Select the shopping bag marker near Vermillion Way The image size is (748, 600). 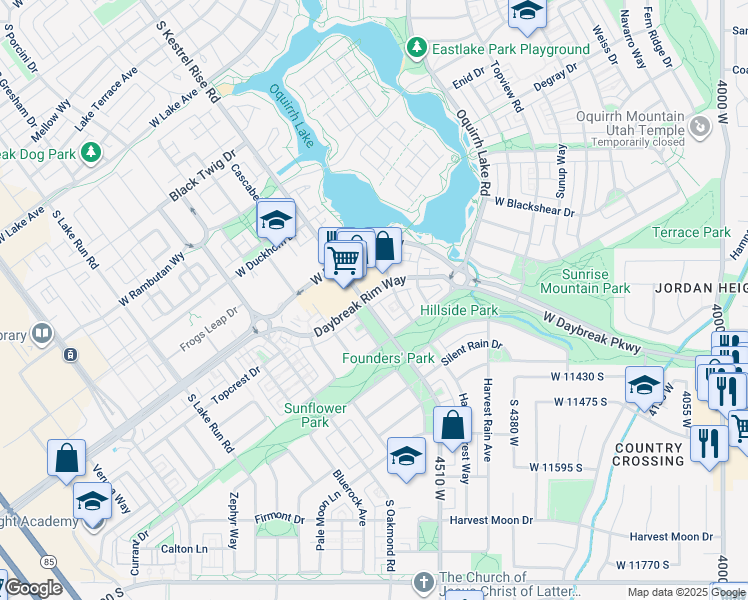(66, 459)
